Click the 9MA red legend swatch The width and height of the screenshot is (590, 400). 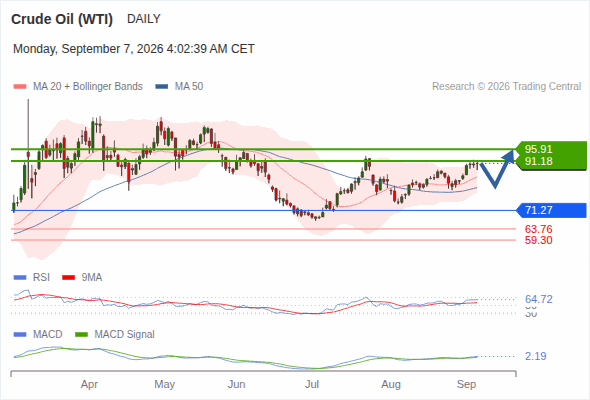(x=68, y=278)
